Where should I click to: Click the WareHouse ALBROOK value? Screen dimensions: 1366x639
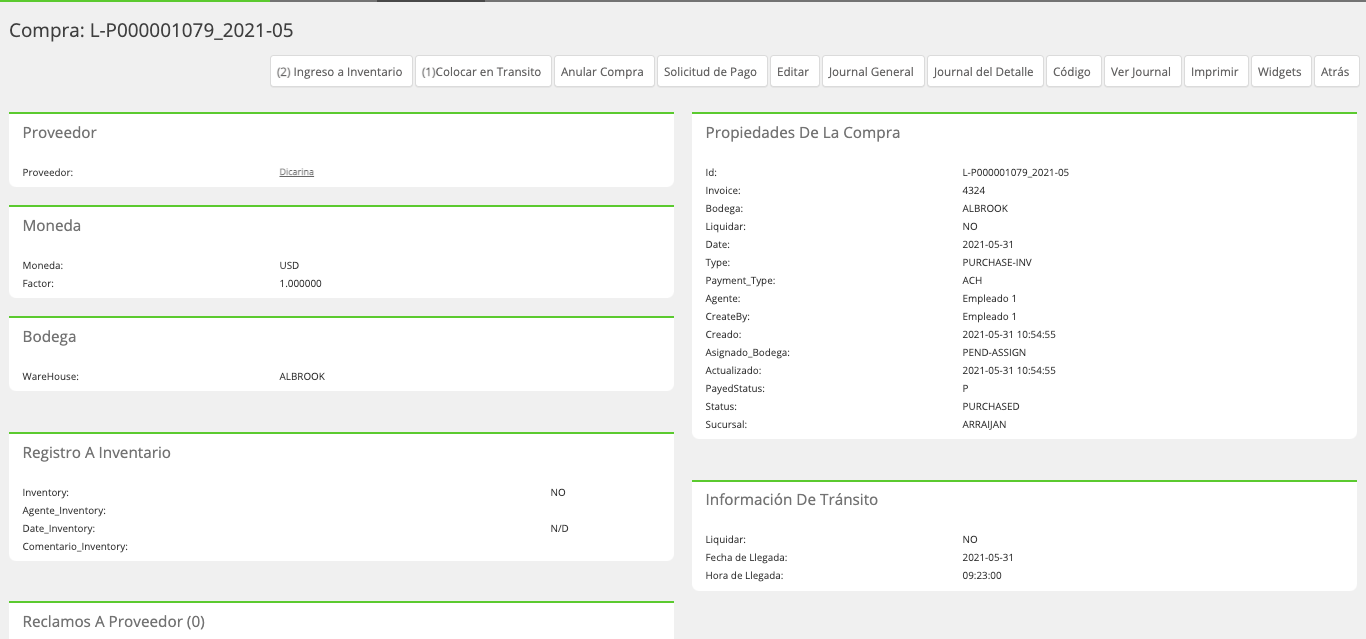click(302, 376)
